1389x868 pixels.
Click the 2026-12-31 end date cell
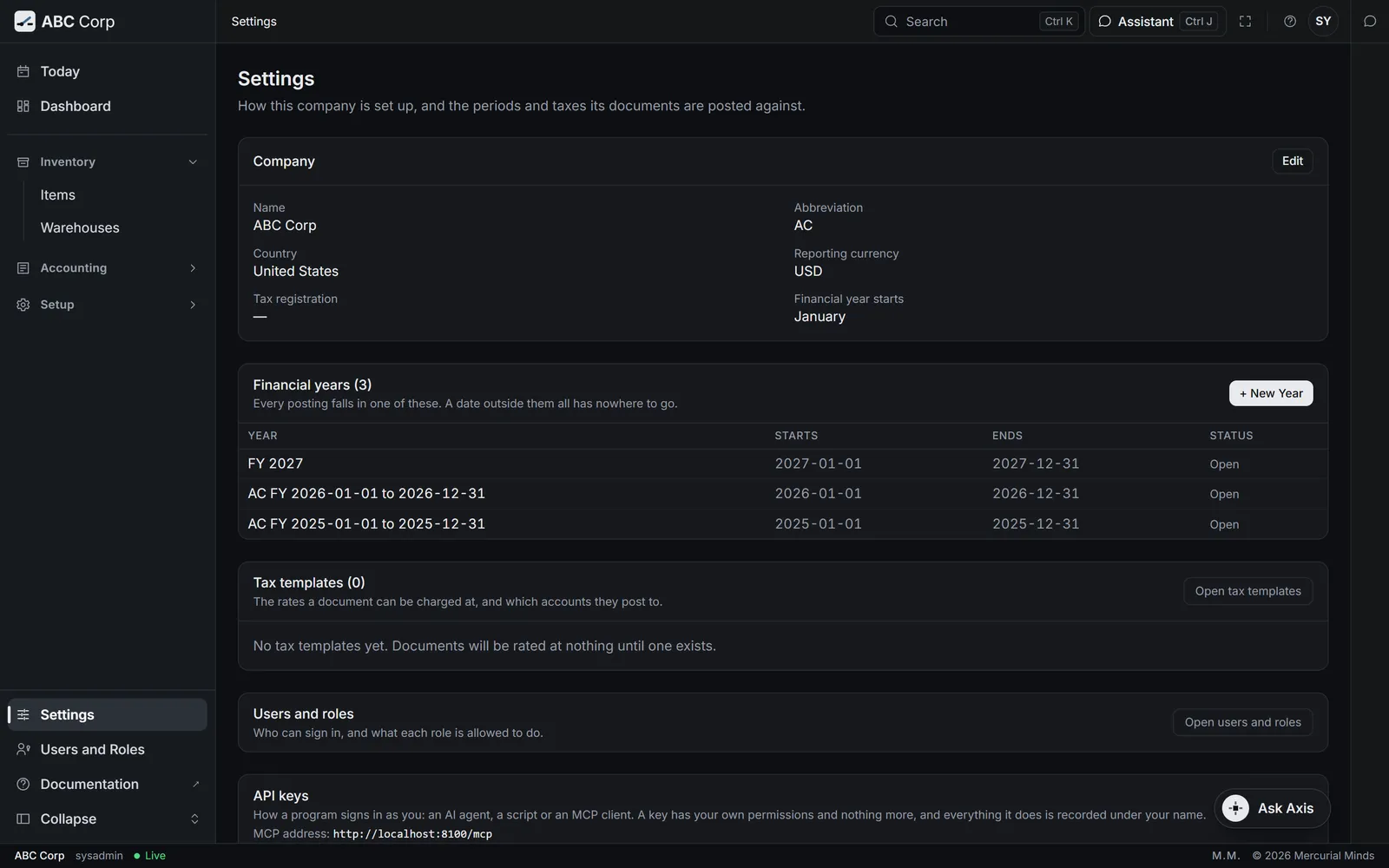tap(1036, 494)
